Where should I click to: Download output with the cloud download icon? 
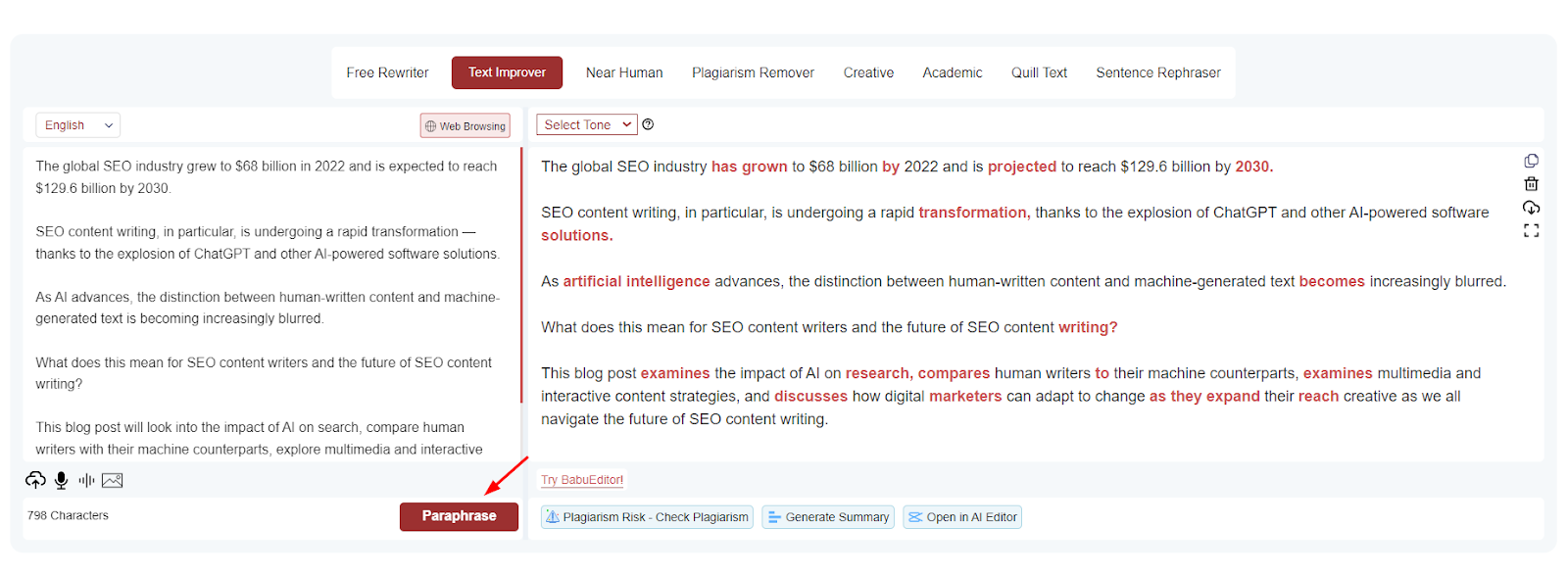1531,208
